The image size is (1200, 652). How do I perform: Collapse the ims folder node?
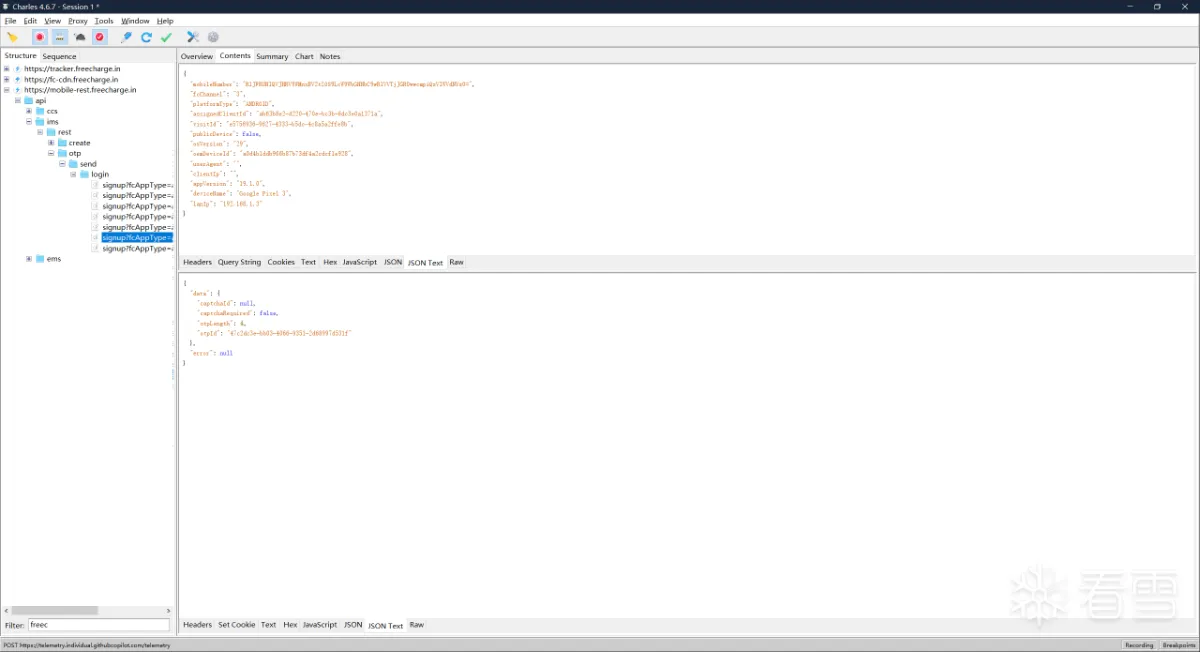(x=28, y=122)
